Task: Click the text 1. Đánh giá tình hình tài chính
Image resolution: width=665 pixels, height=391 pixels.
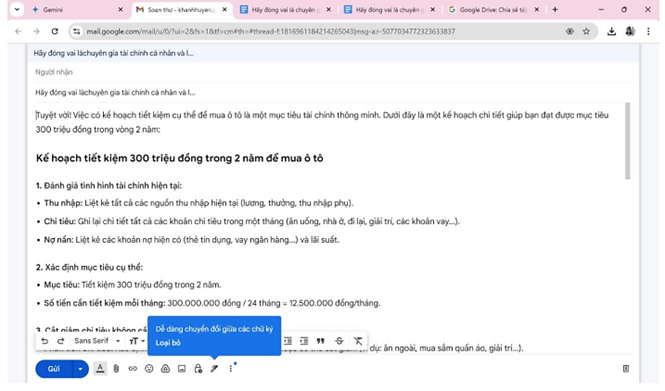Action: 109,186
